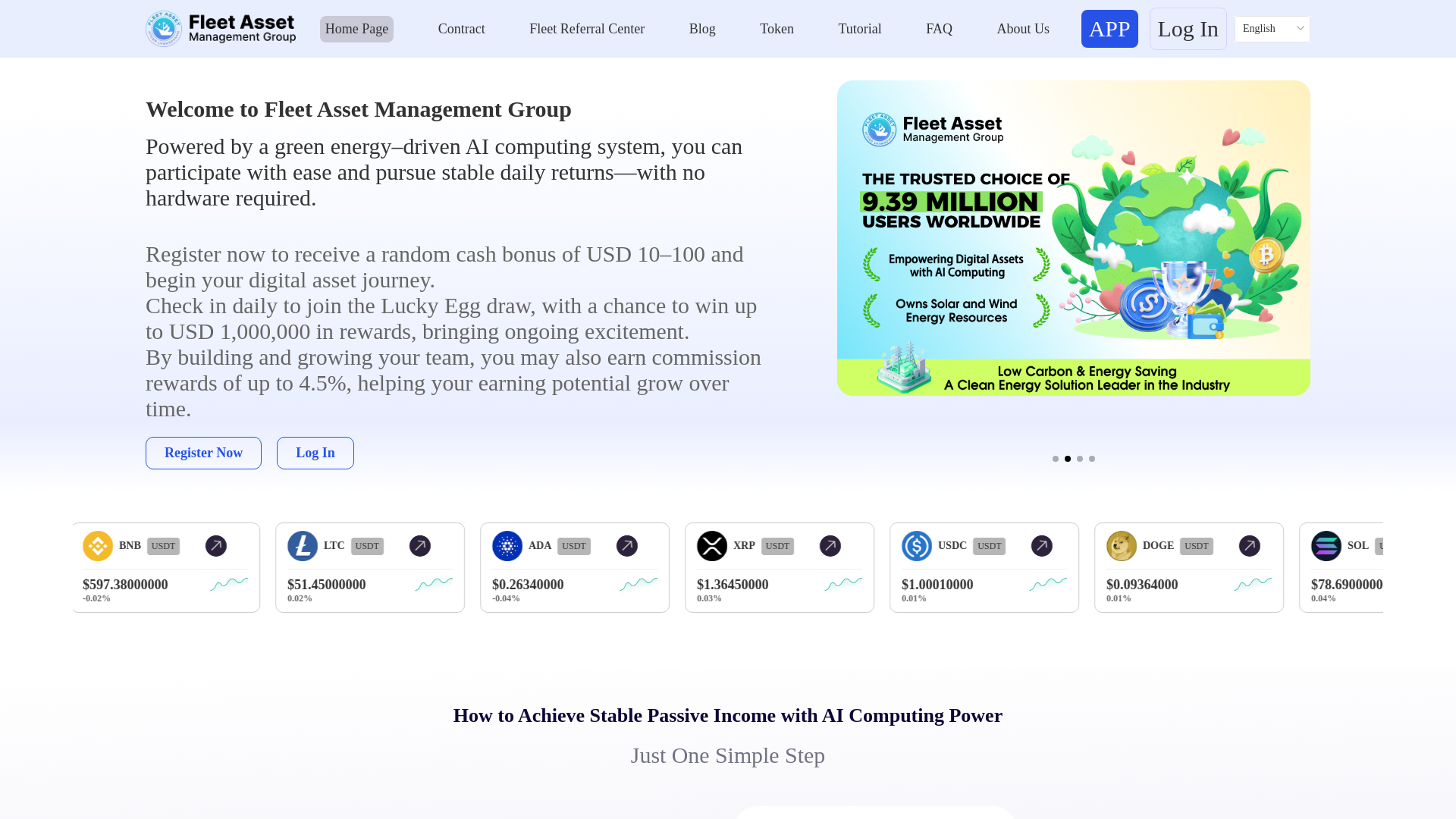This screenshot has width=1456, height=819.
Task: Open DOGE card arrow icon
Action: tap(1250, 546)
